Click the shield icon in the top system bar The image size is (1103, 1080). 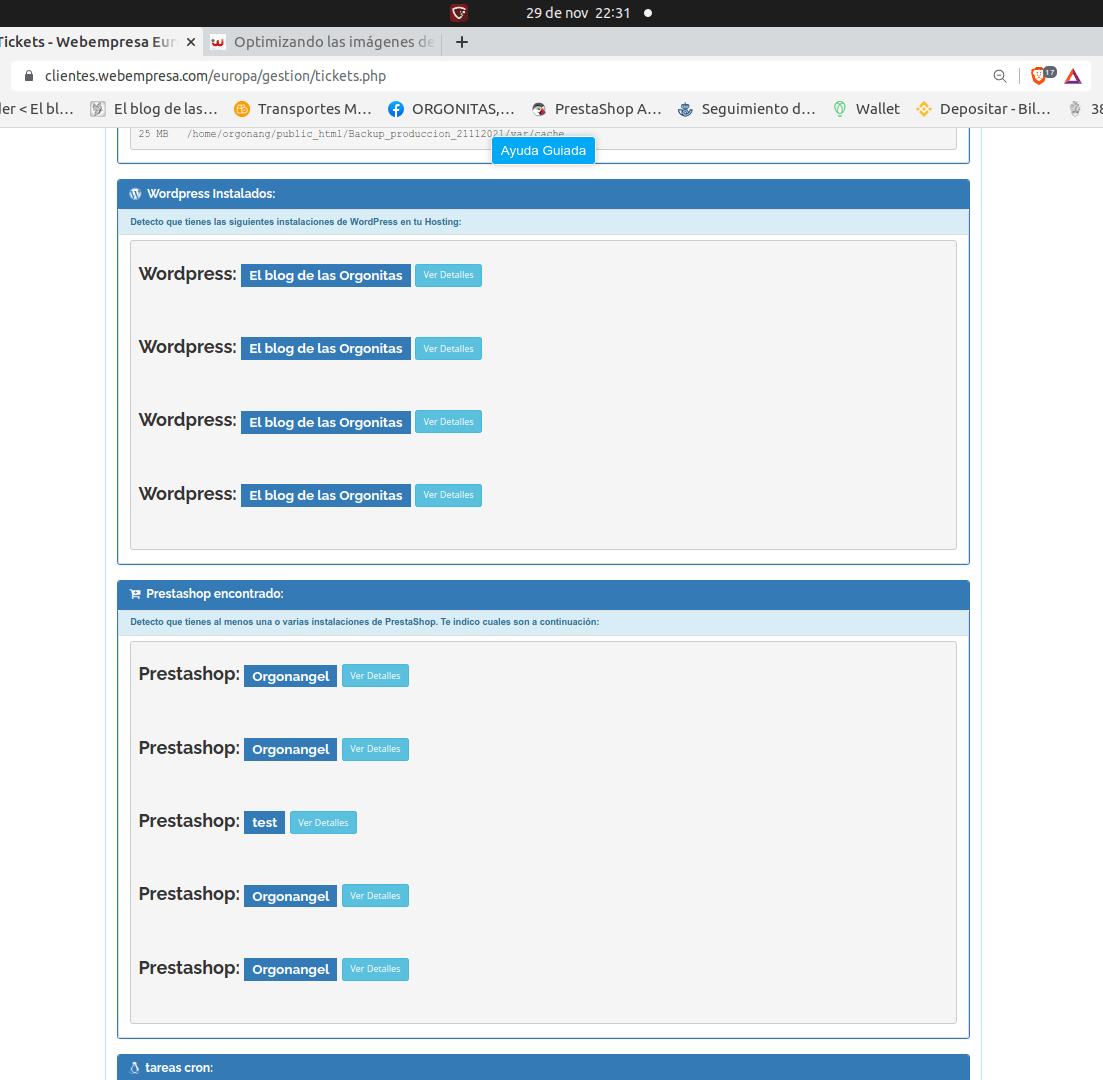459,13
